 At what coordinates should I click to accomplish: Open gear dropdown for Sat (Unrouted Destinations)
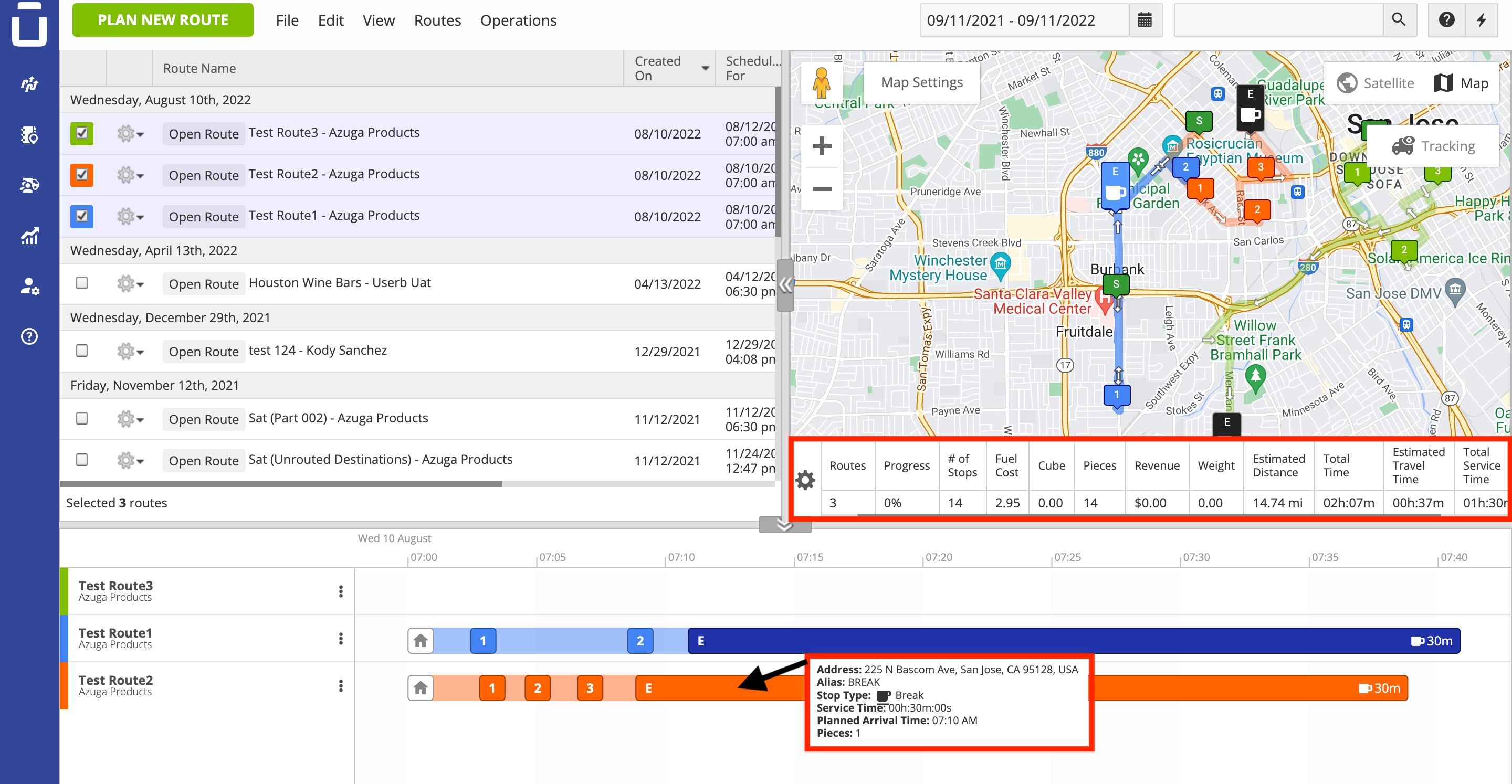pos(130,461)
